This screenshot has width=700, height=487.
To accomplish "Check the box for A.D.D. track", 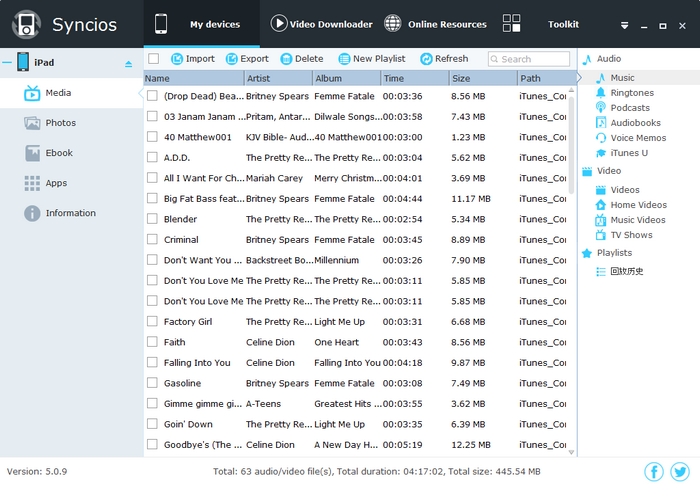I will coord(152,157).
